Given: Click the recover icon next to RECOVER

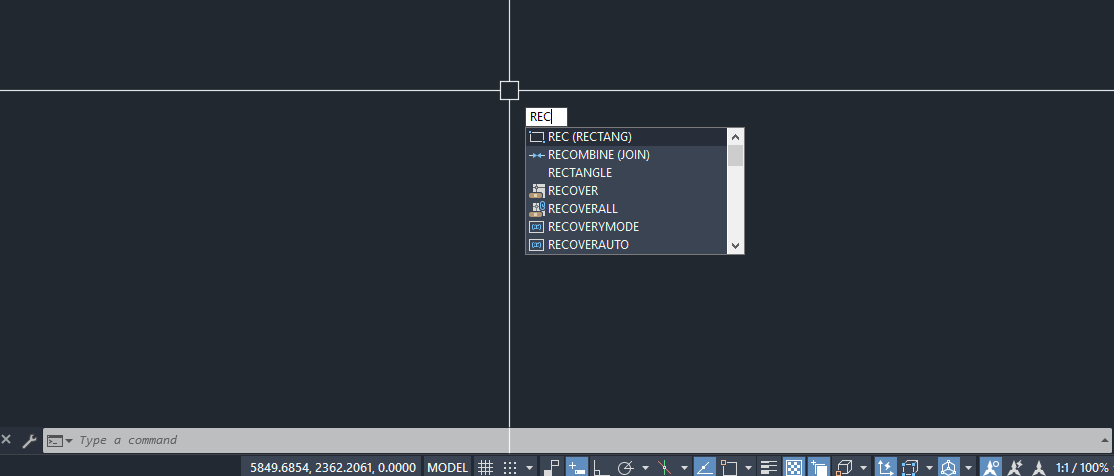Looking at the screenshot, I should coord(537,190).
